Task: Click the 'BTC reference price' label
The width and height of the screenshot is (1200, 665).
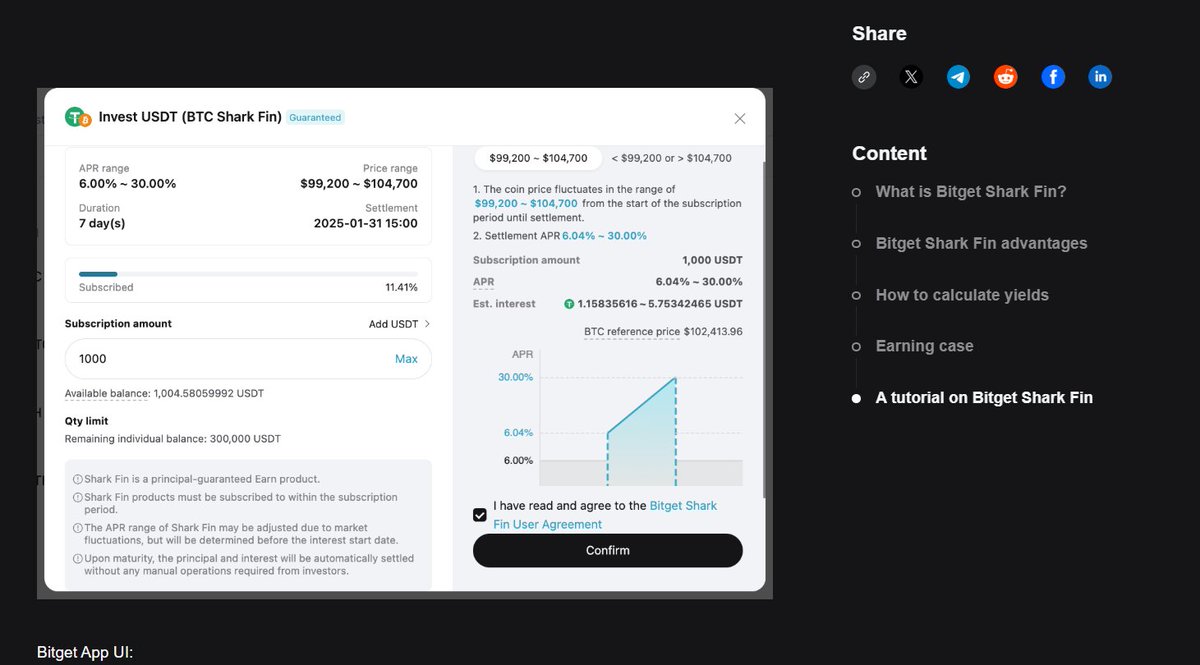Action: point(632,331)
